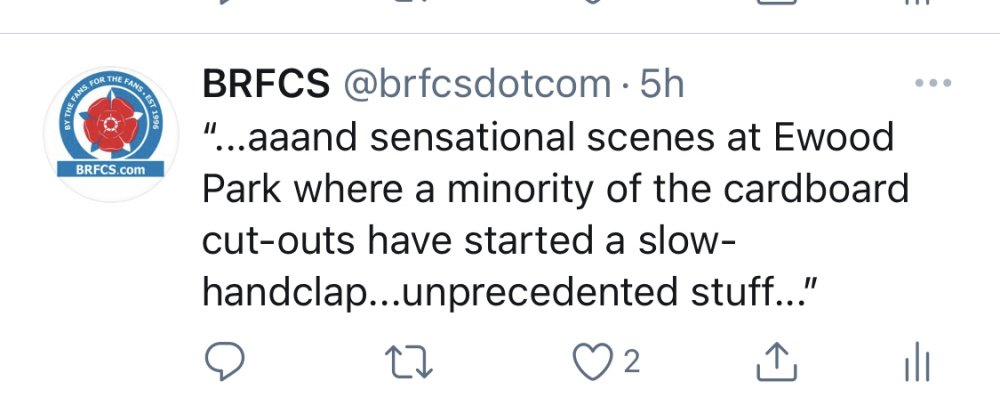Reply to the BRFCS tweet

coord(226,363)
